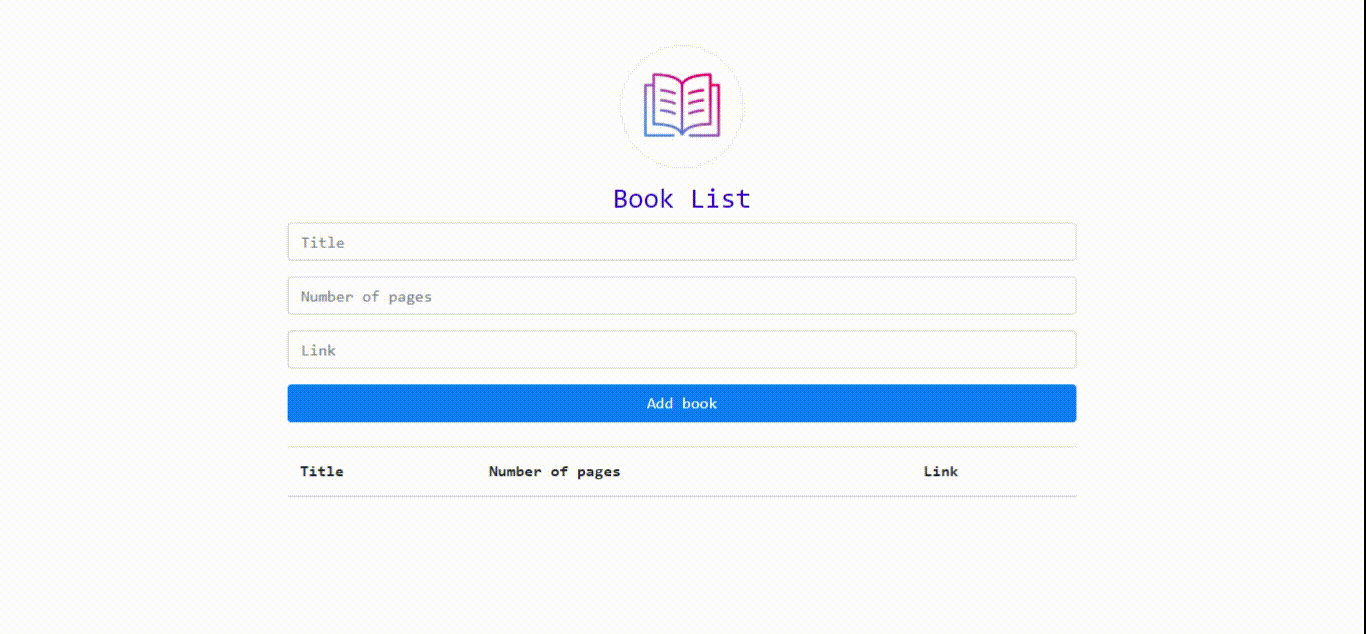Select the circular emblem containing the book graphic
The height and width of the screenshot is (634, 1366).
[x=682, y=107]
